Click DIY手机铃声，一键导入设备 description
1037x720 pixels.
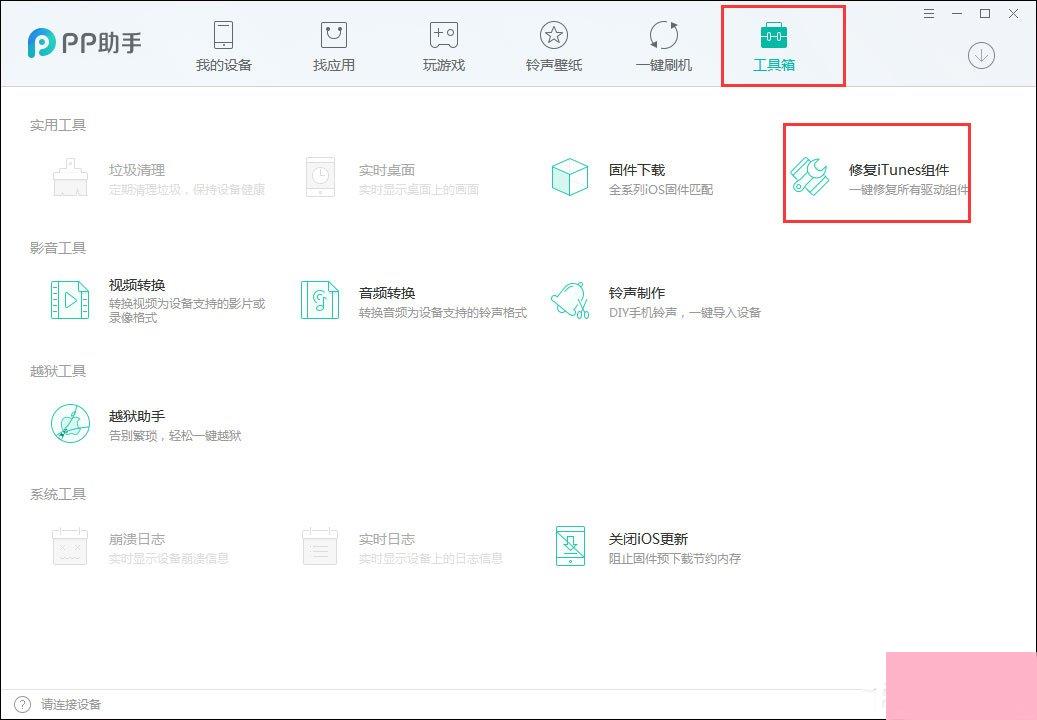(x=685, y=313)
